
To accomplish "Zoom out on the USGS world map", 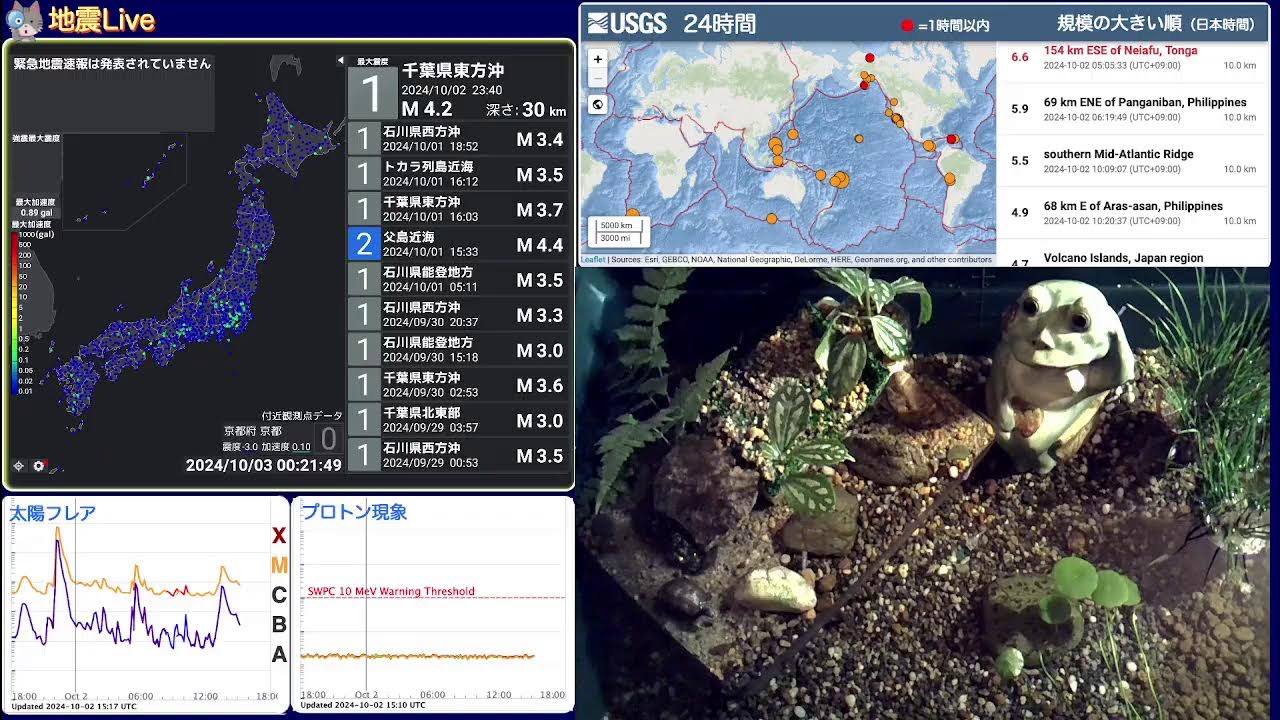I will tap(597, 77).
